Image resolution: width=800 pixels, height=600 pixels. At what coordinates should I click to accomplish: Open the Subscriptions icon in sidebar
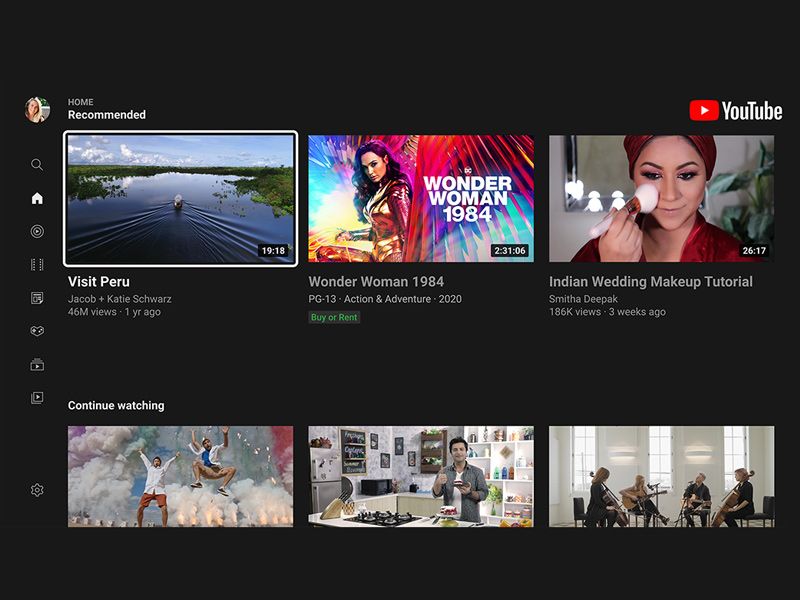point(37,364)
